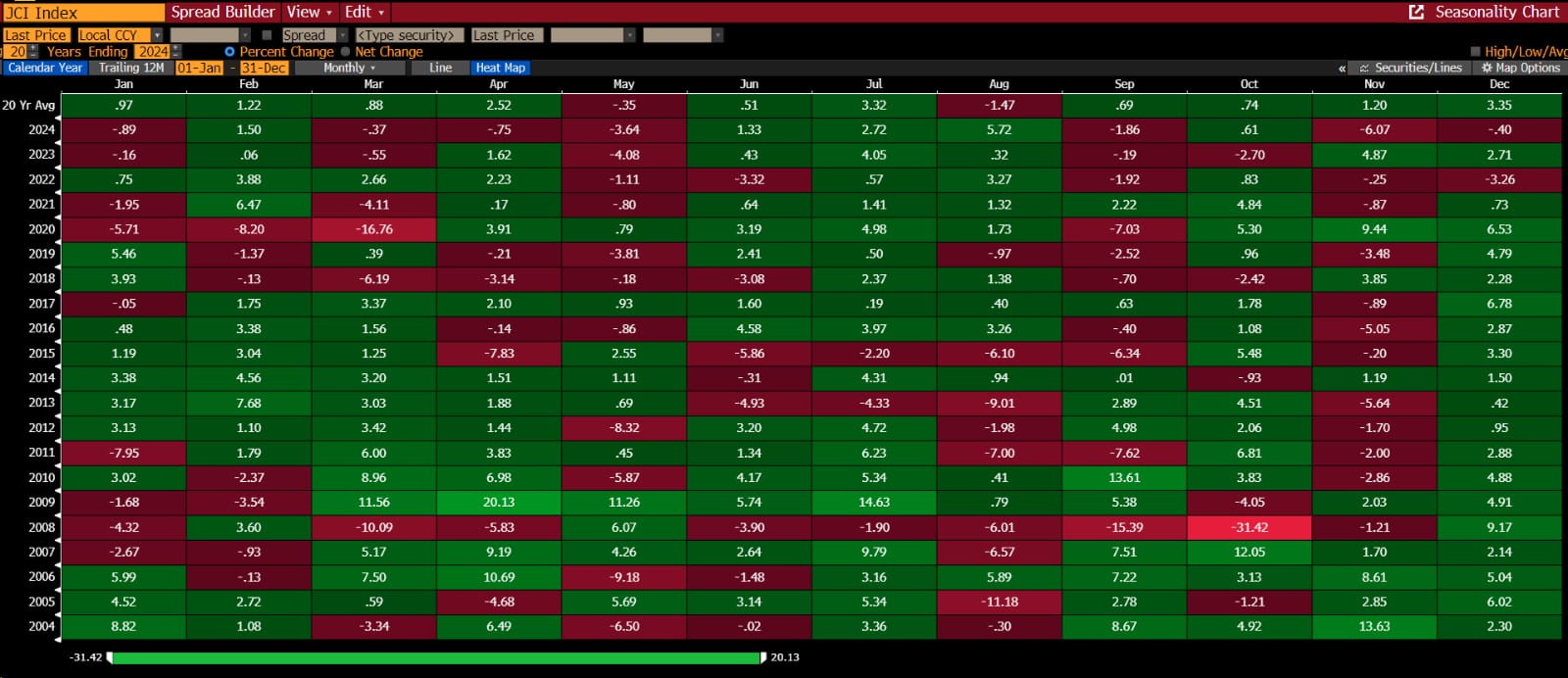Click the 8.82 cell for January 2004
1568x678 pixels.
123,627
